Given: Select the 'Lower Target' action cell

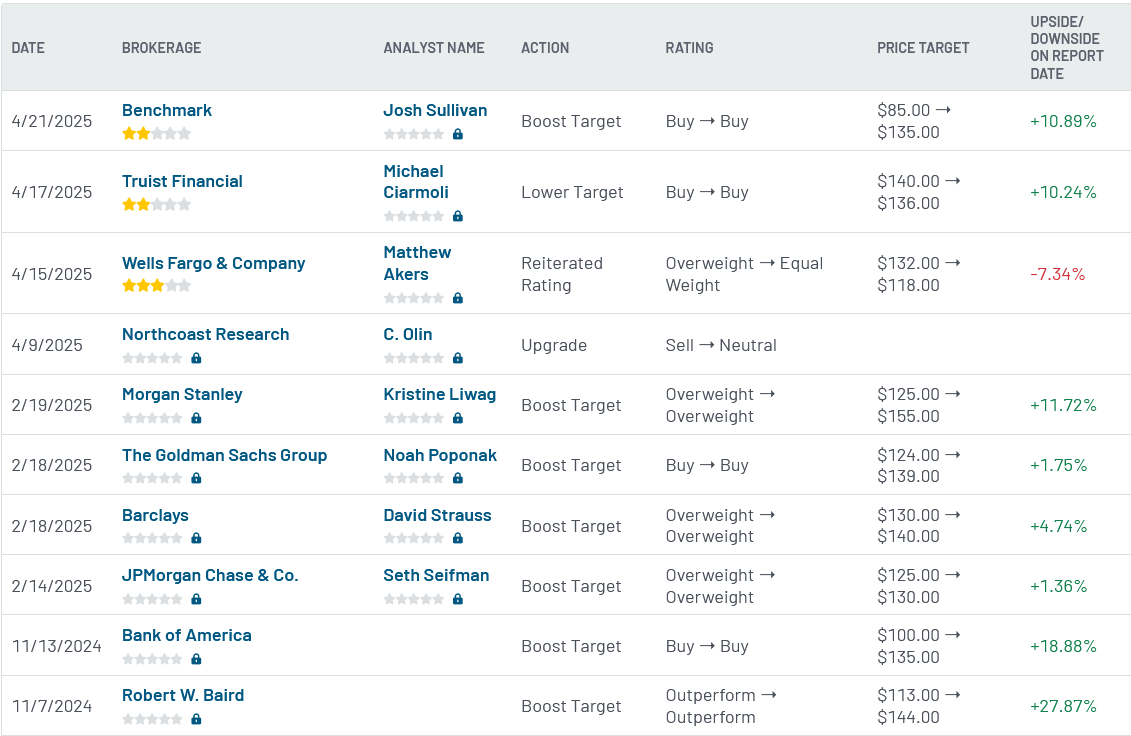Looking at the screenshot, I should coord(572,192).
